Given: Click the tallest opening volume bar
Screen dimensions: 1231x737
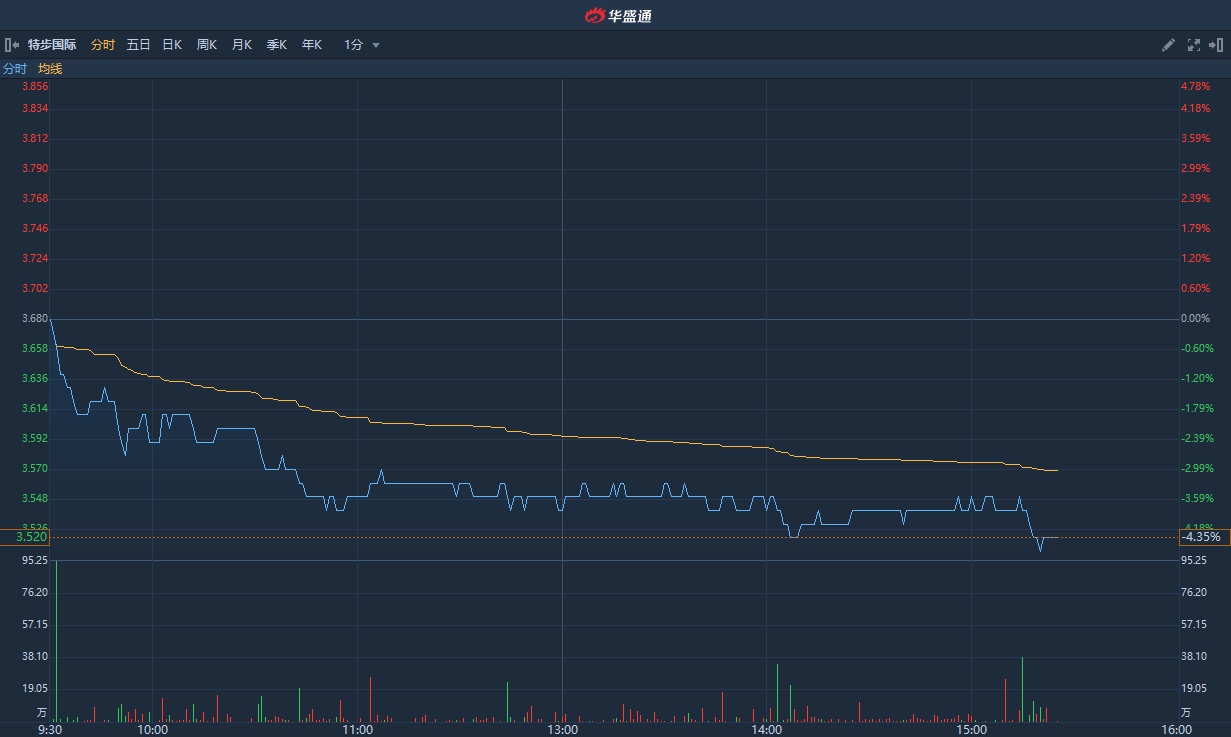Looking at the screenshot, I should (x=56, y=640).
